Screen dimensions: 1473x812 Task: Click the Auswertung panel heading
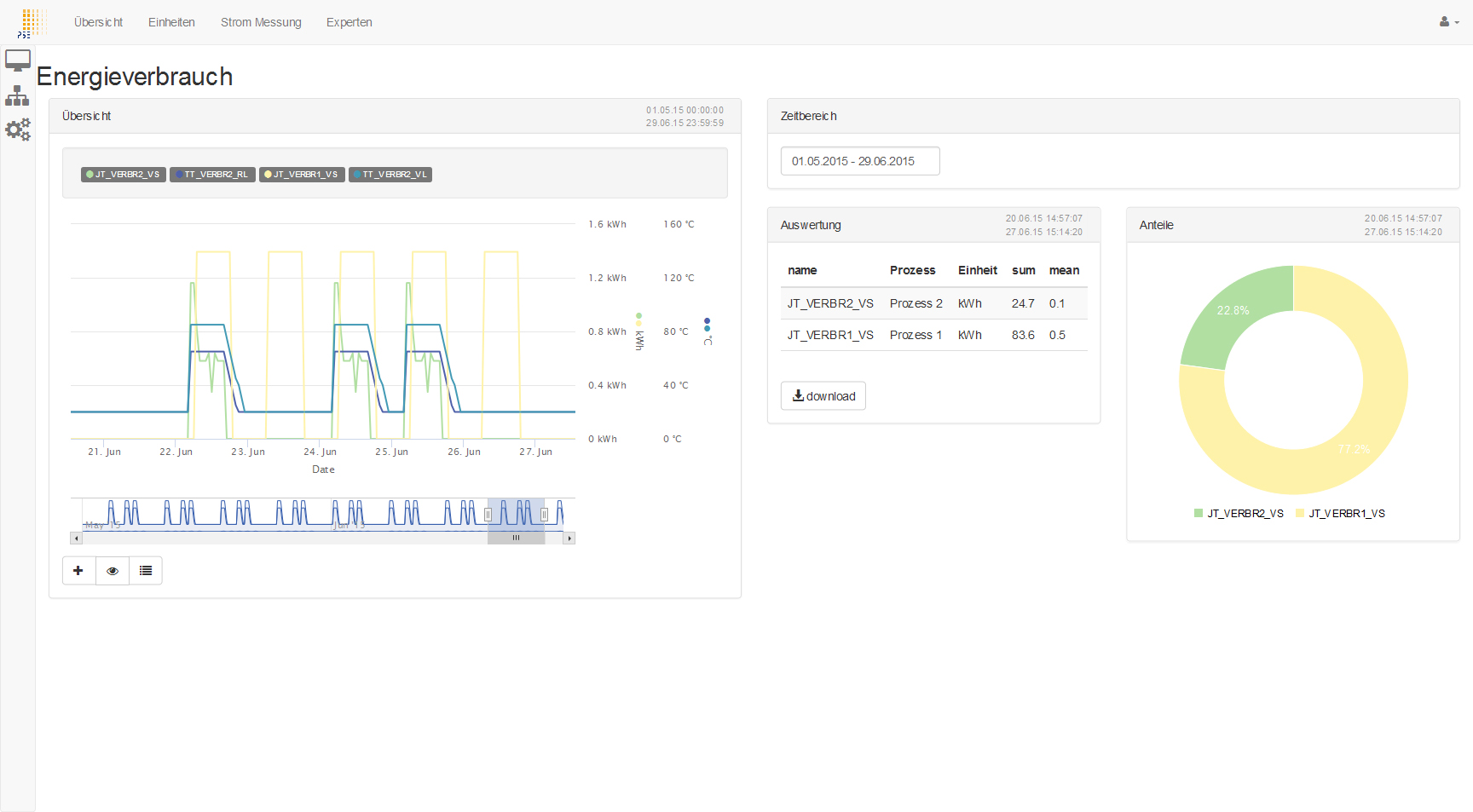pos(811,225)
